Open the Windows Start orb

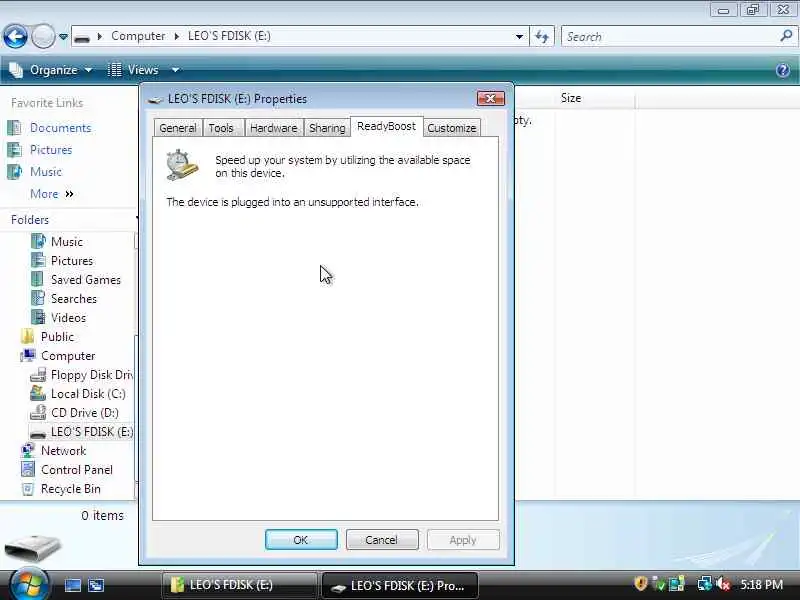tap(28, 584)
